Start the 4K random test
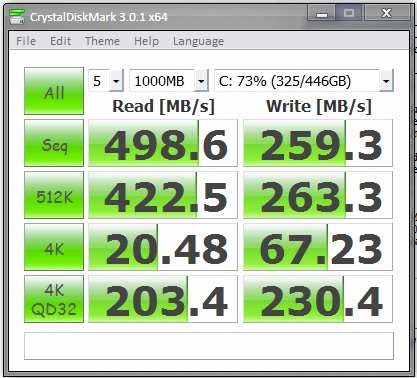The height and width of the screenshot is (378, 417). tap(54, 247)
